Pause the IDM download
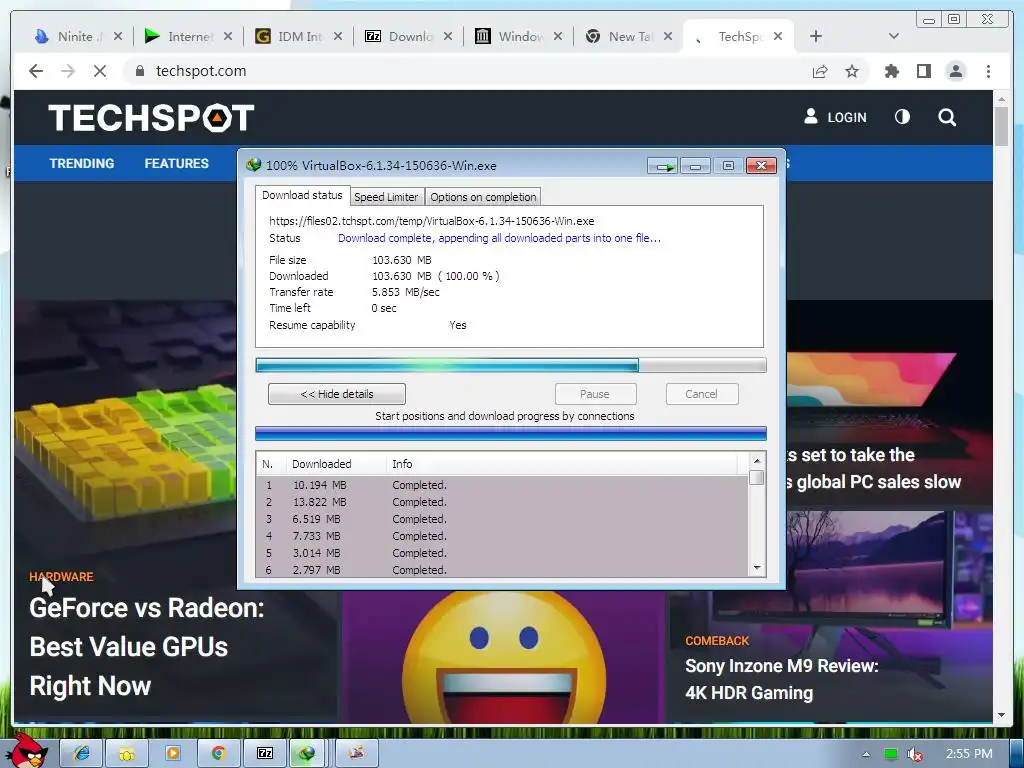 click(595, 394)
